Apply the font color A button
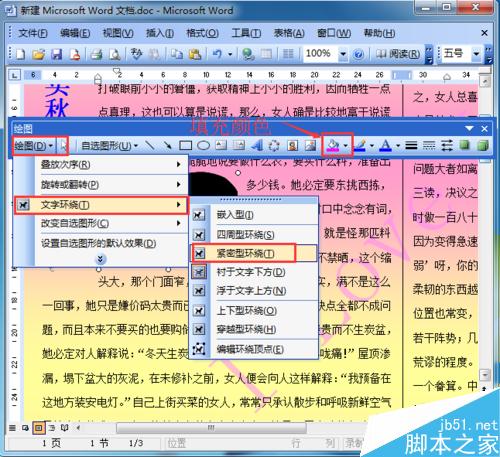This screenshot has width=500, height=457. click(386, 145)
